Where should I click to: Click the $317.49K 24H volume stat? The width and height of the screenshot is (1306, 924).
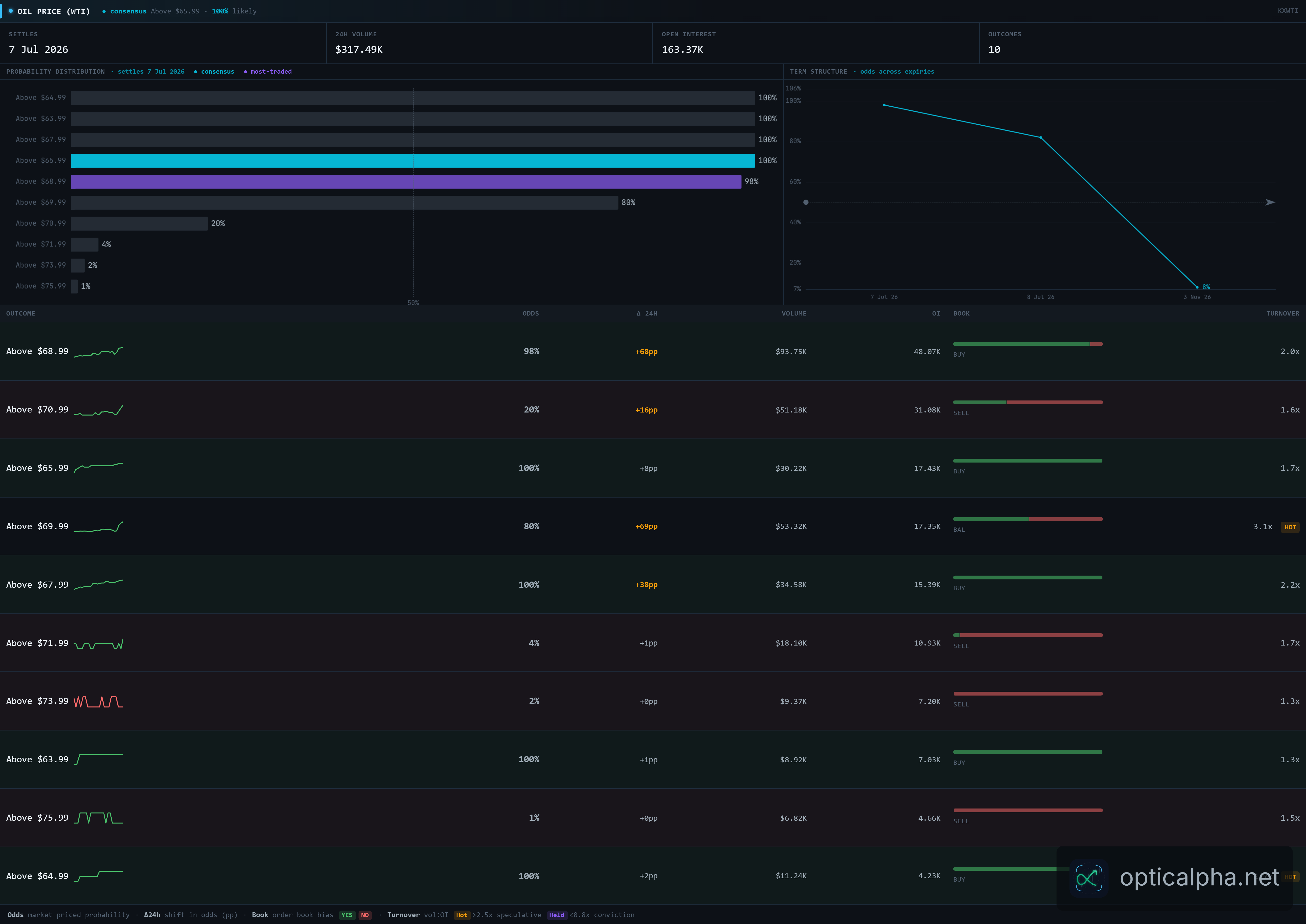[x=359, y=49]
